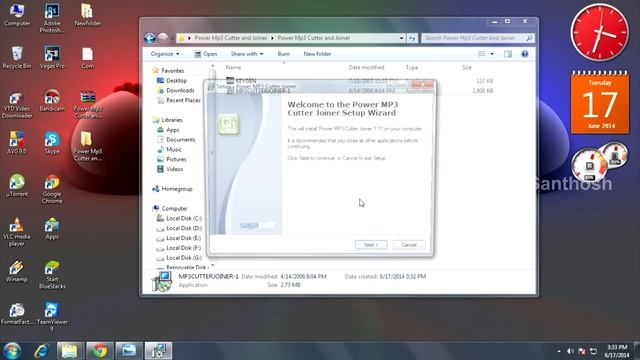Select the KEYGEN file row
This screenshot has height=360, width=640.
click(359, 81)
